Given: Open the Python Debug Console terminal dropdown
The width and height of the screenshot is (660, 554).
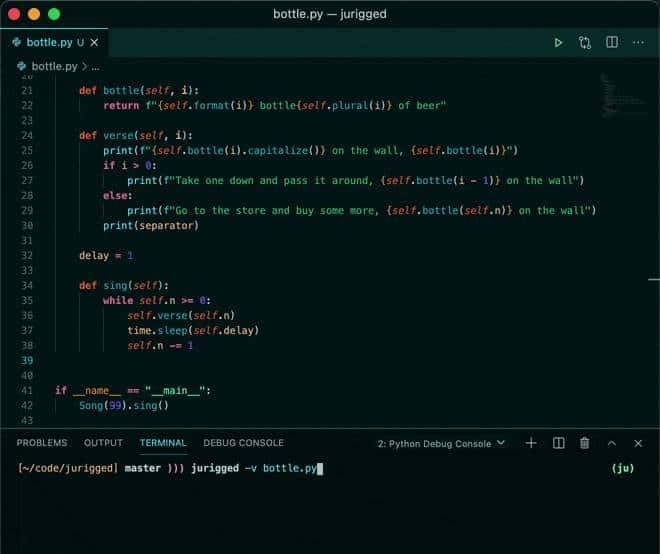Looking at the screenshot, I should (x=441, y=443).
